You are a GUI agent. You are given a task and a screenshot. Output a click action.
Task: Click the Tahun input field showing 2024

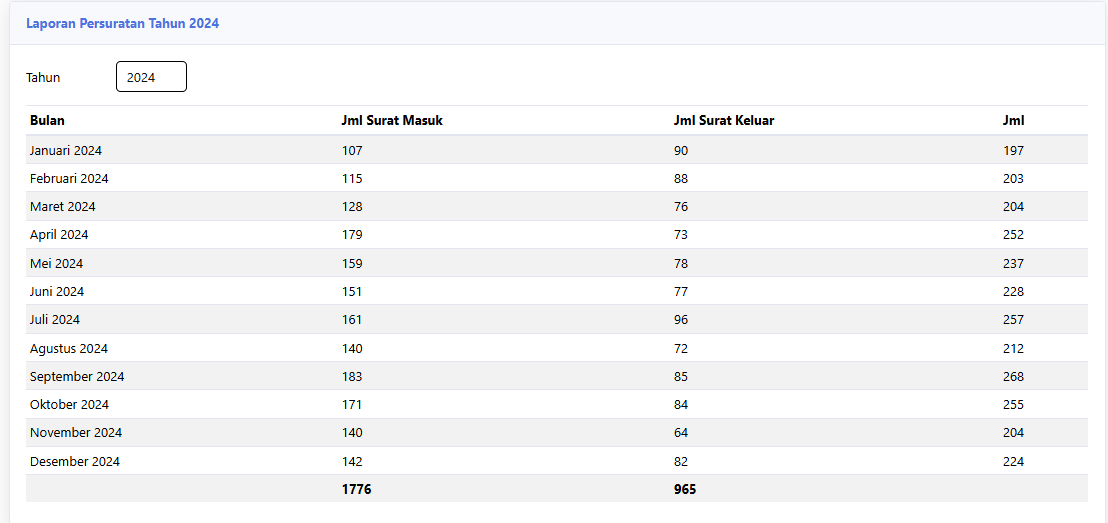point(151,77)
